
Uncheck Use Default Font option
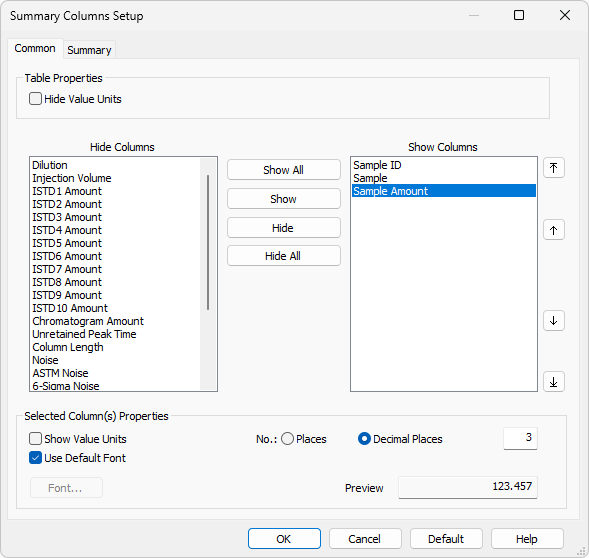[x=35, y=458]
